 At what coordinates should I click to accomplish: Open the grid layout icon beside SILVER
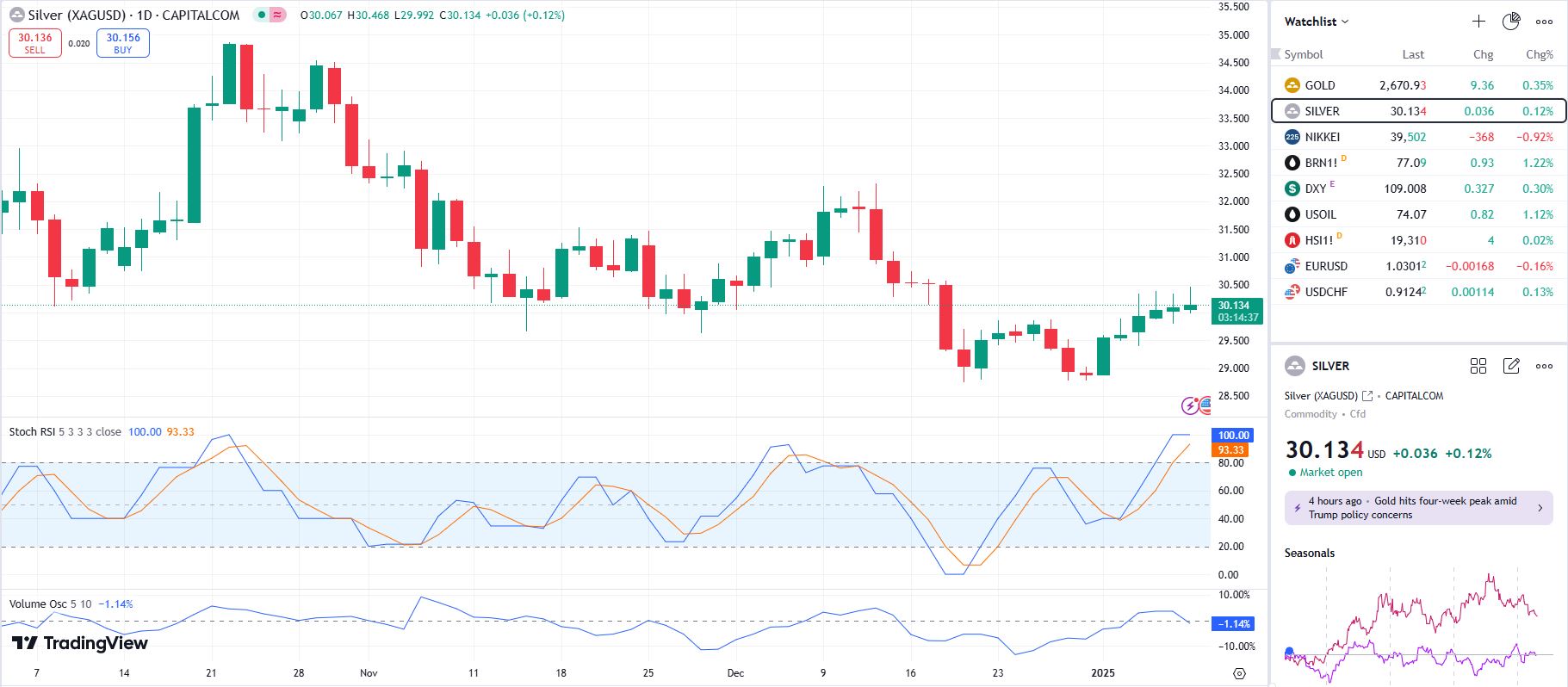[1478, 366]
